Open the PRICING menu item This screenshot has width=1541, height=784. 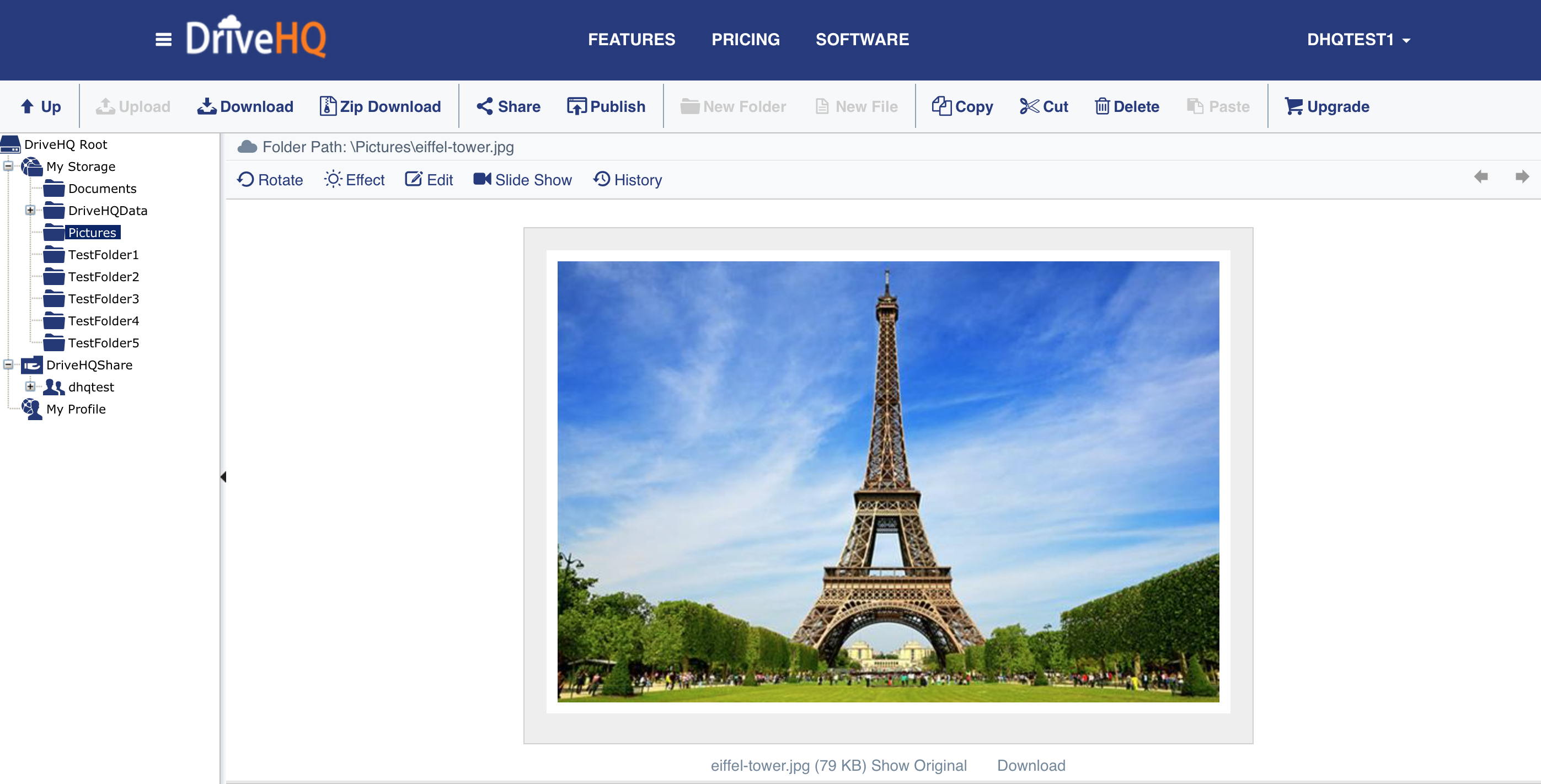pyautogui.click(x=745, y=40)
